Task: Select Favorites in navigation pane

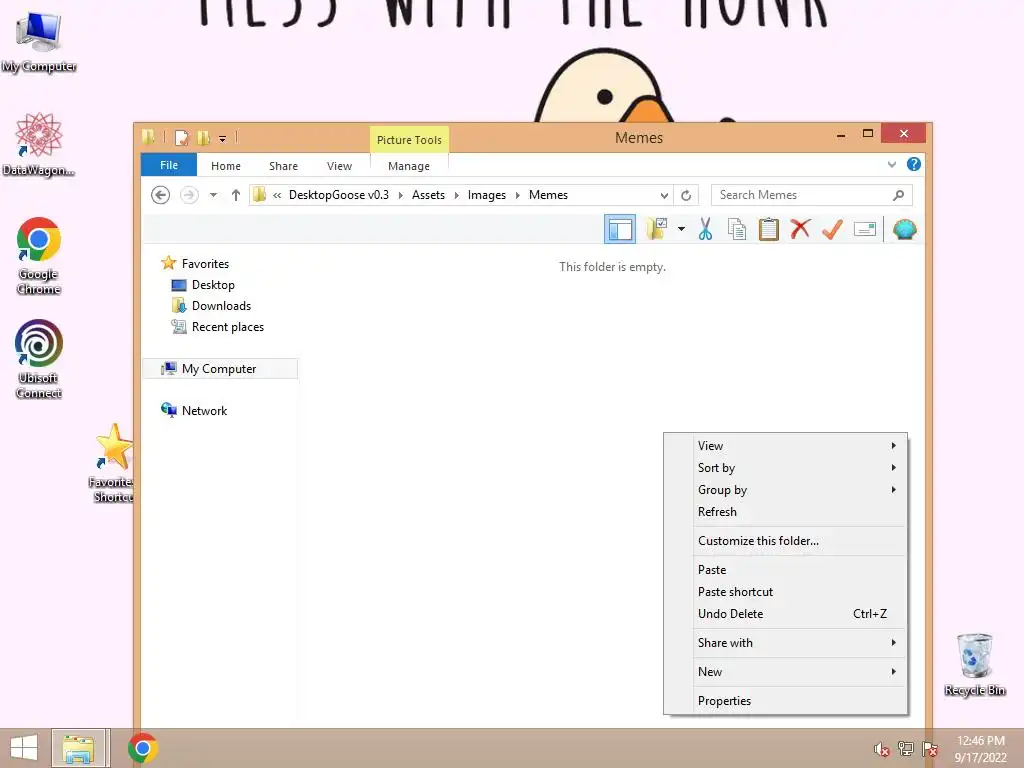Action: [x=205, y=263]
